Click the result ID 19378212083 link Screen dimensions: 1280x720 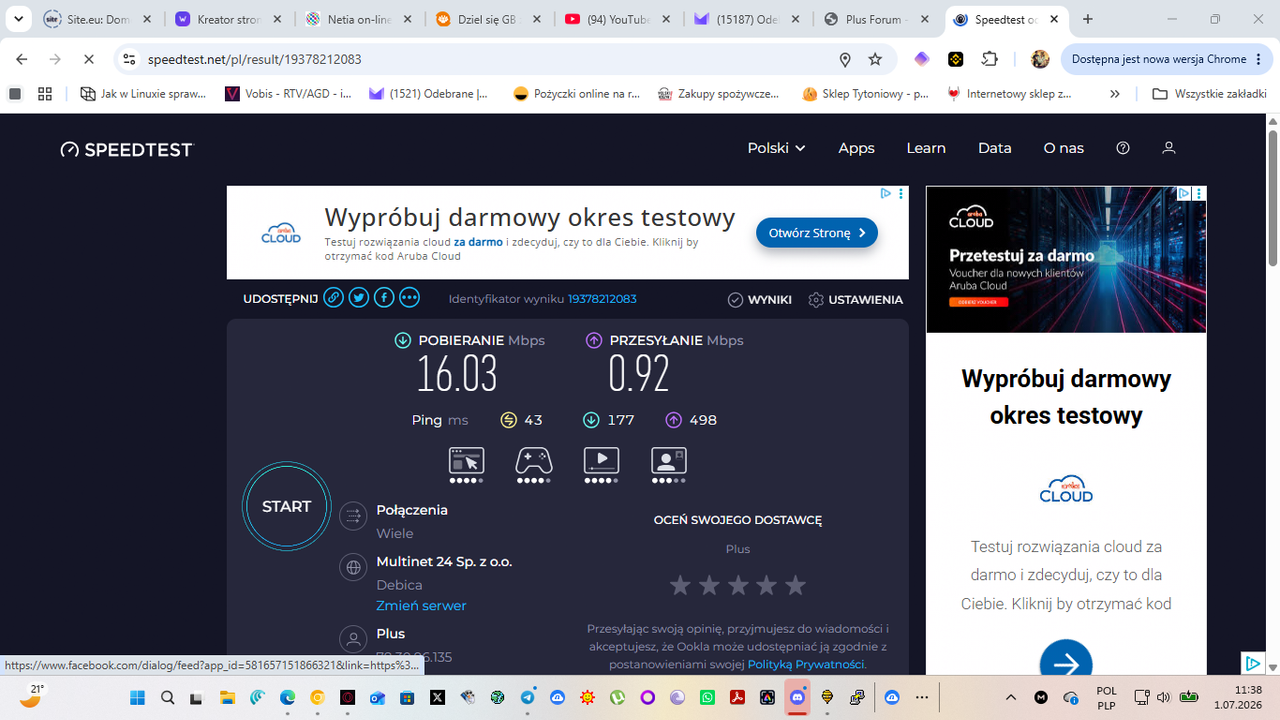[602, 299]
